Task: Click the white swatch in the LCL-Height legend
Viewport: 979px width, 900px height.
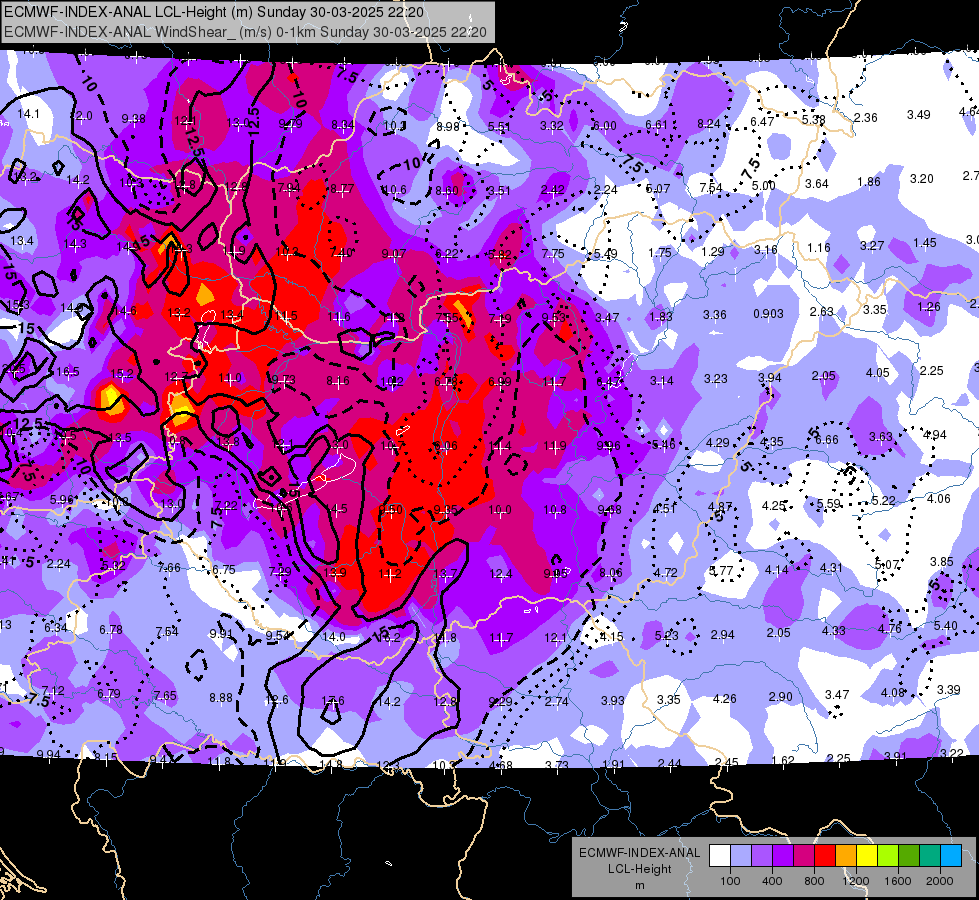Action: pyautogui.click(x=719, y=856)
